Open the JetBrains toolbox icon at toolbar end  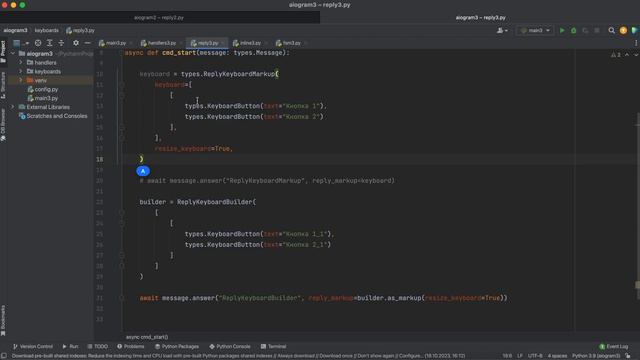[634, 30]
